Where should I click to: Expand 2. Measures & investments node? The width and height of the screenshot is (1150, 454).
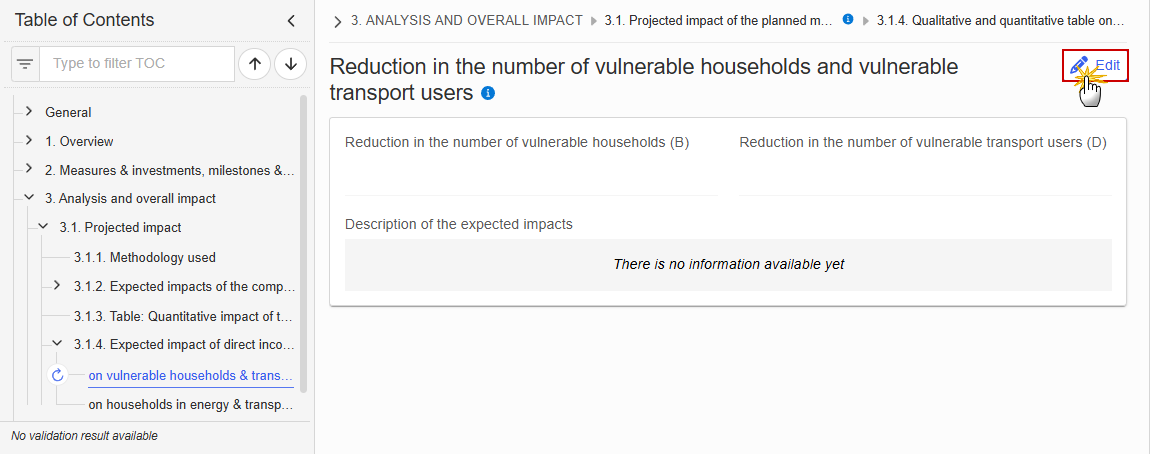29,169
